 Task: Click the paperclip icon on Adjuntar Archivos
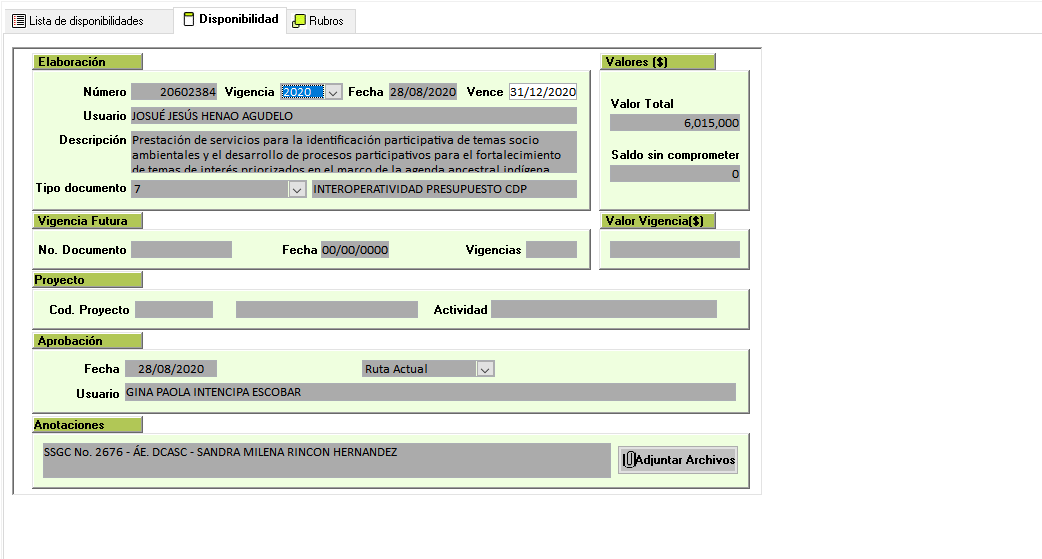[x=629, y=460]
